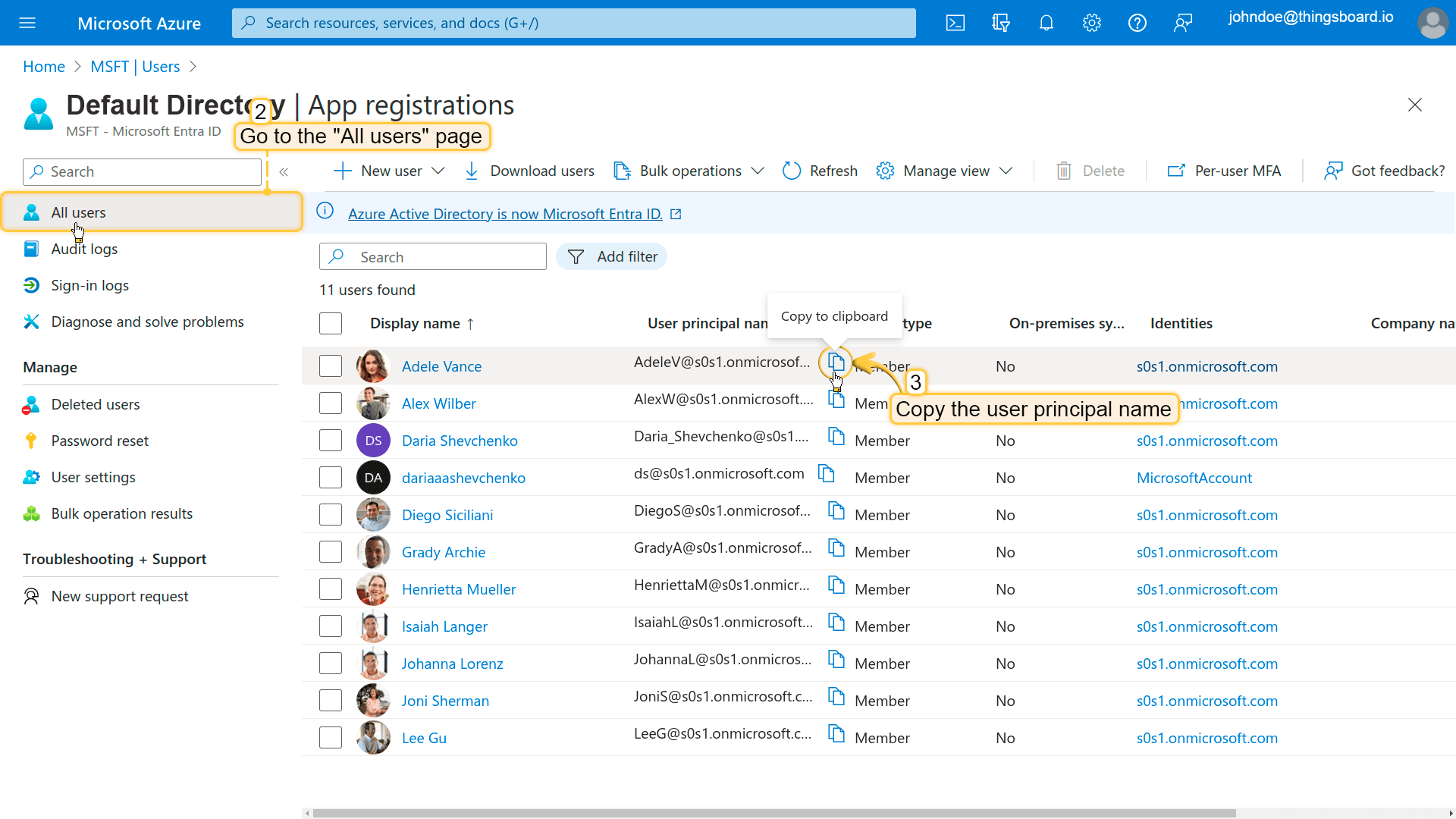Viewport: 1456px width, 819px height.
Task: Open the Microsoft Entra ID announcement link
Action: 505,214
